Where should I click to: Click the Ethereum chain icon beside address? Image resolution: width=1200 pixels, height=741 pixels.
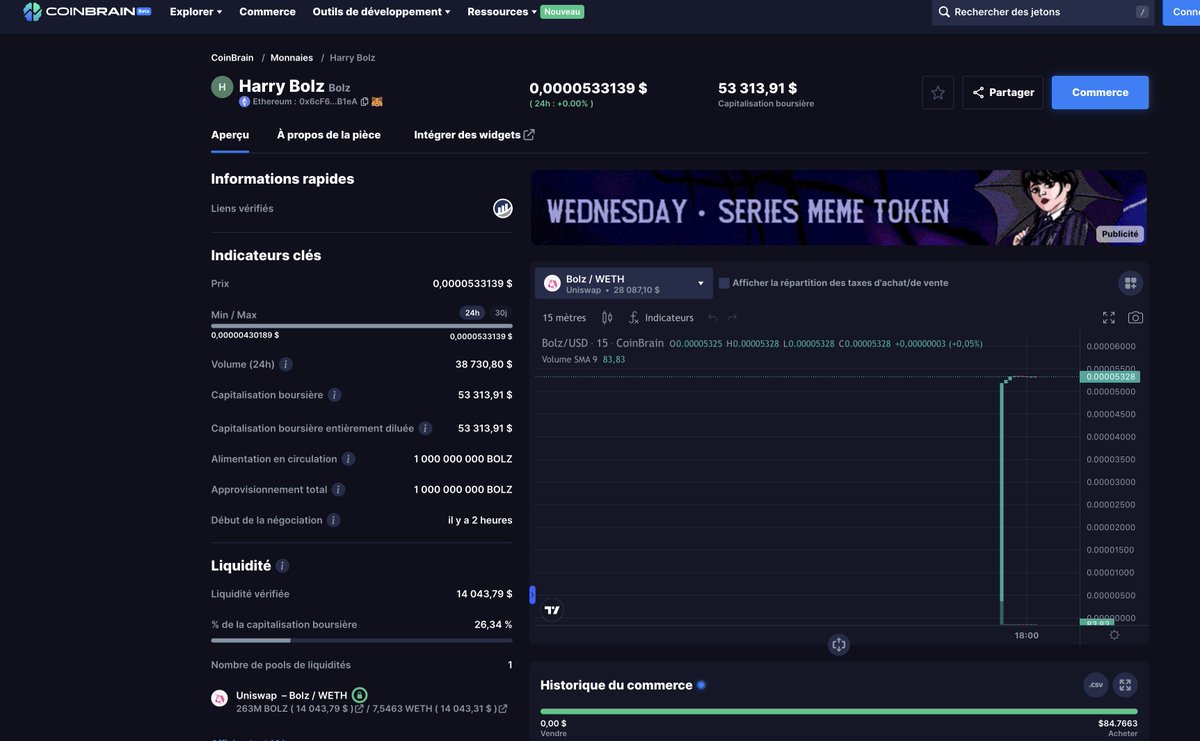(244, 102)
